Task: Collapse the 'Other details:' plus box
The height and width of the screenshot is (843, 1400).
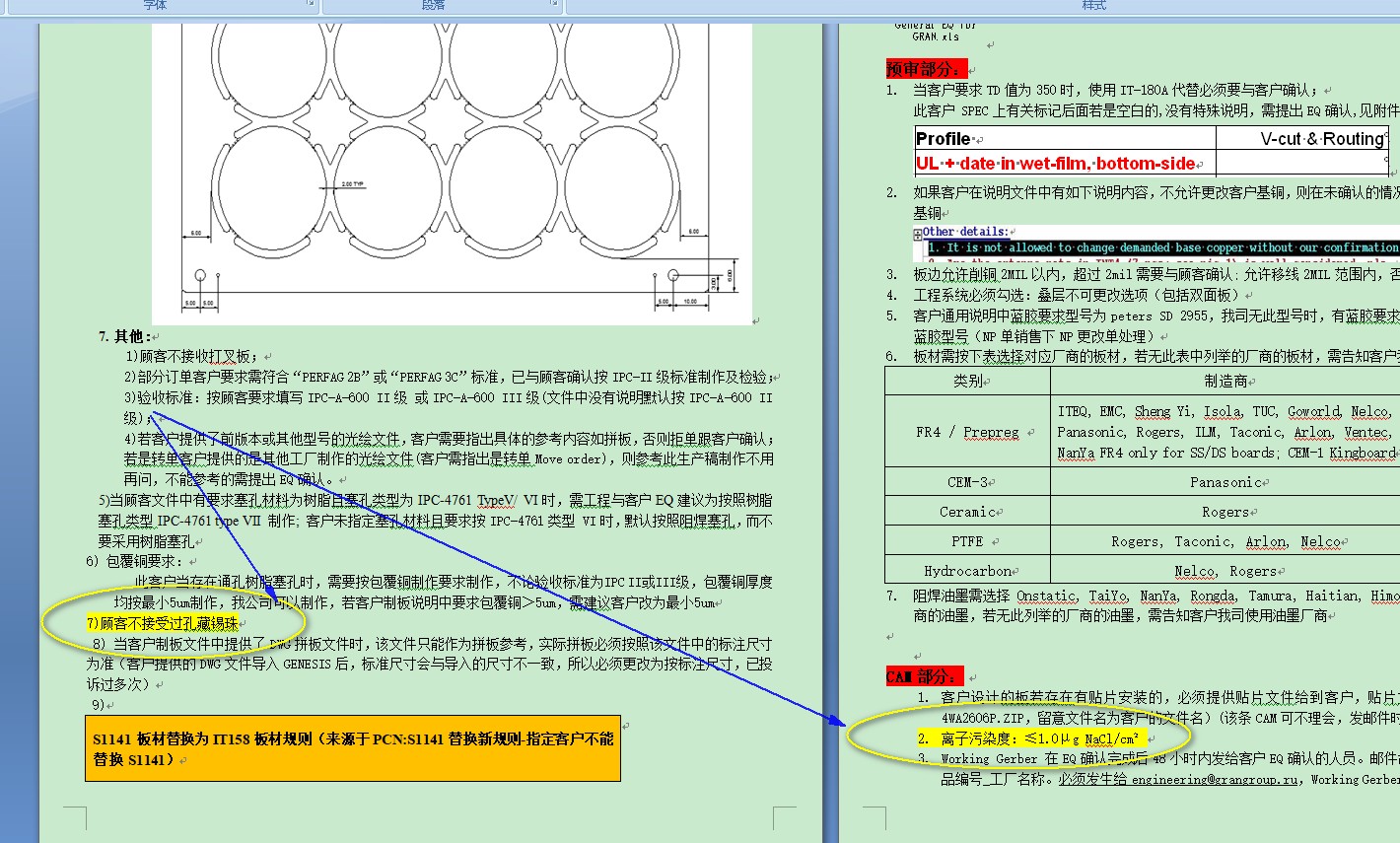Action: click(x=917, y=234)
